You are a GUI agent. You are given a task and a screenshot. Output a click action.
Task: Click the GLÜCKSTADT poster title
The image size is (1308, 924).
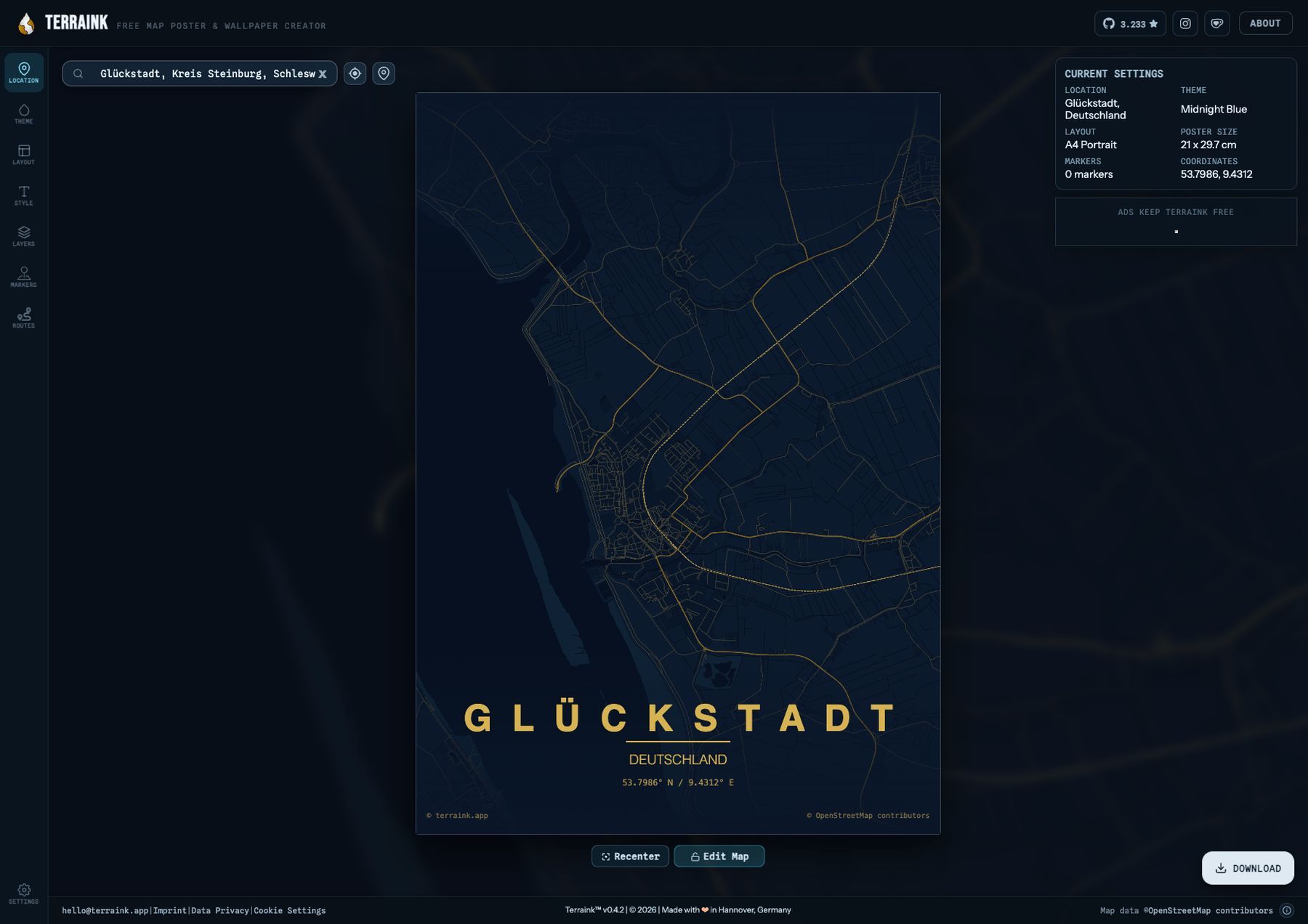click(x=679, y=718)
